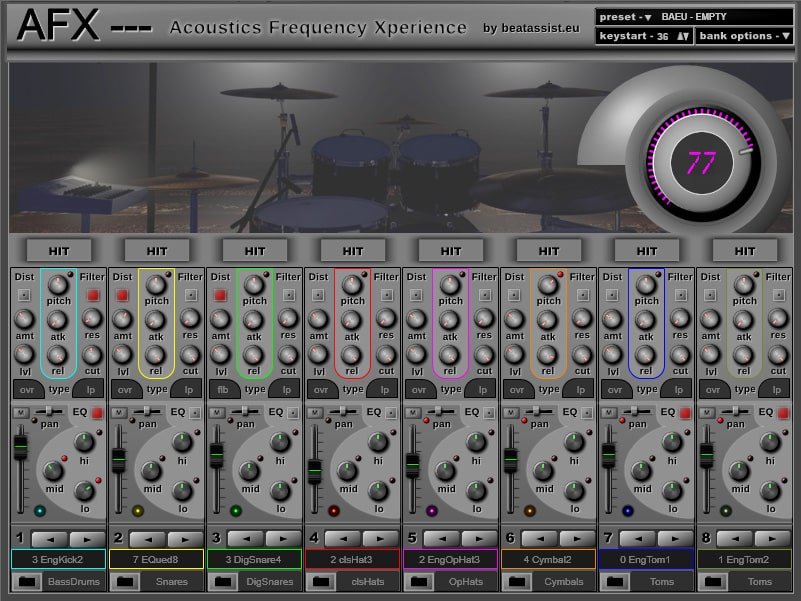Disable the Dist switch on channel 2
Viewport: 801px width, 601px height.
click(122, 295)
